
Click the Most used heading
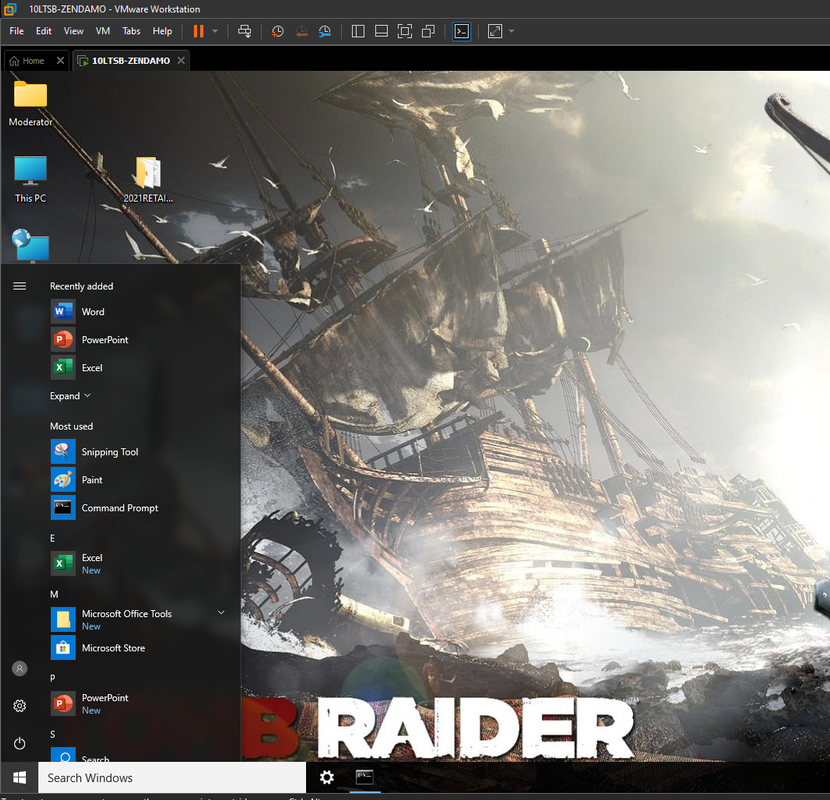click(71, 426)
